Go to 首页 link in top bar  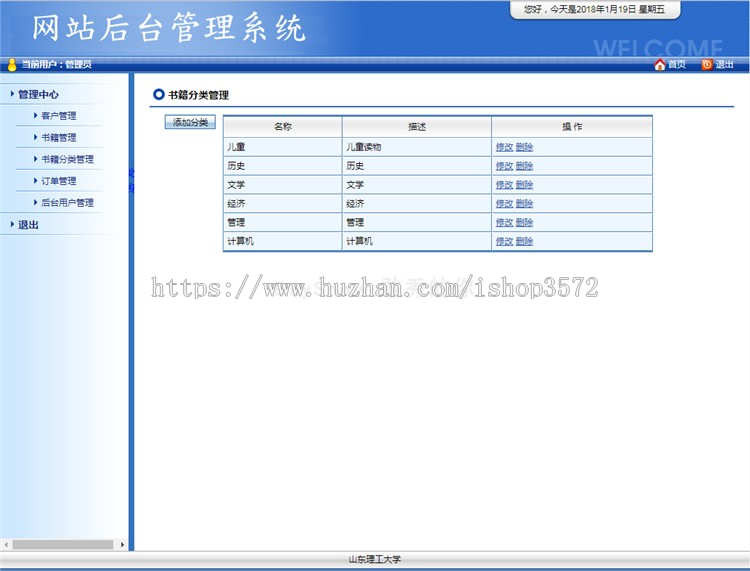point(677,65)
